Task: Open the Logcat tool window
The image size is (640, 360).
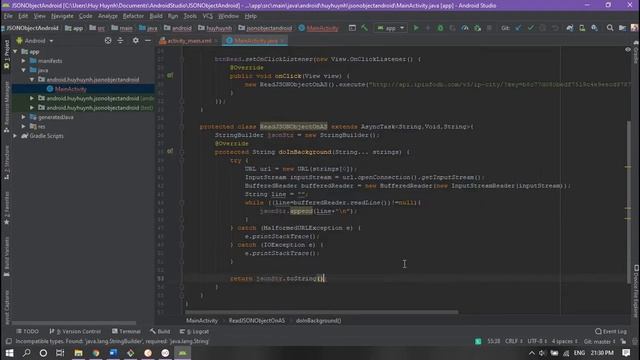Action: click(194, 331)
